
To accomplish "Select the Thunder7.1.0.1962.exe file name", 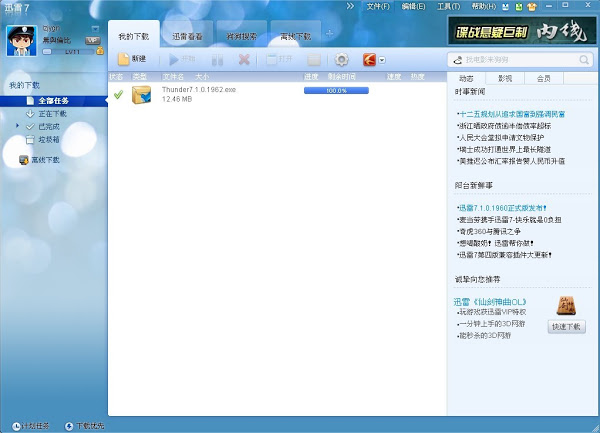I will (199, 90).
